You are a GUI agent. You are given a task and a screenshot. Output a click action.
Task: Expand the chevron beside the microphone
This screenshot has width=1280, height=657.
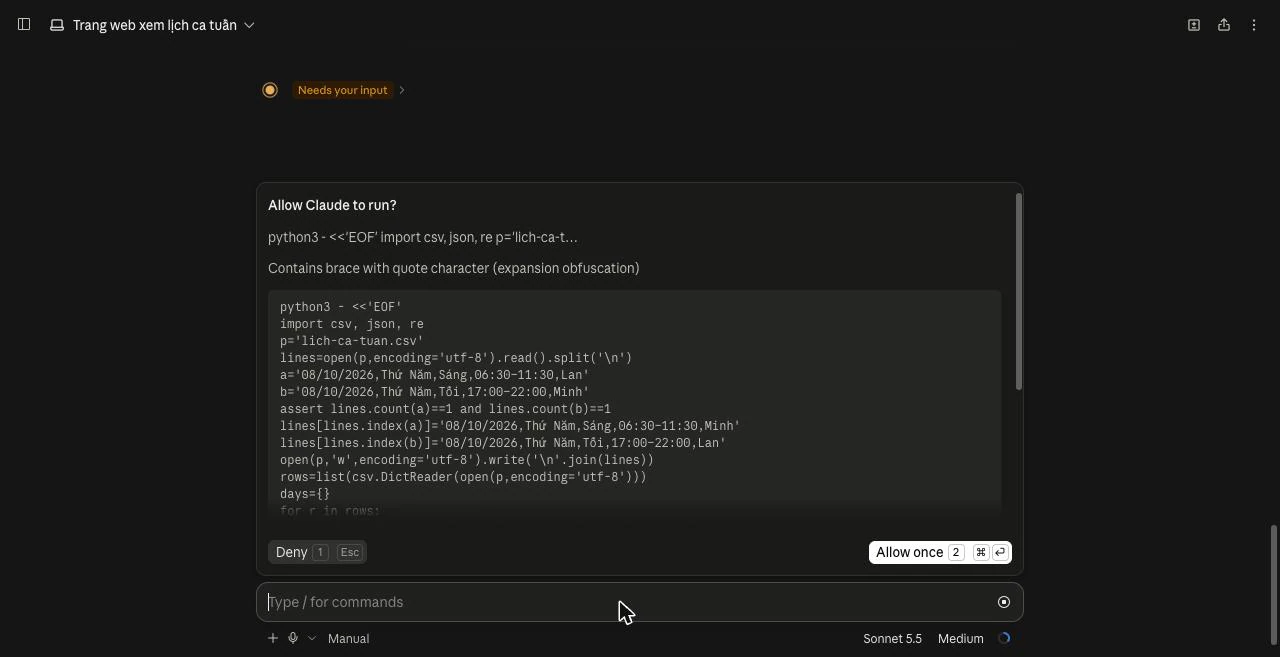pyautogui.click(x=312, y=638)
